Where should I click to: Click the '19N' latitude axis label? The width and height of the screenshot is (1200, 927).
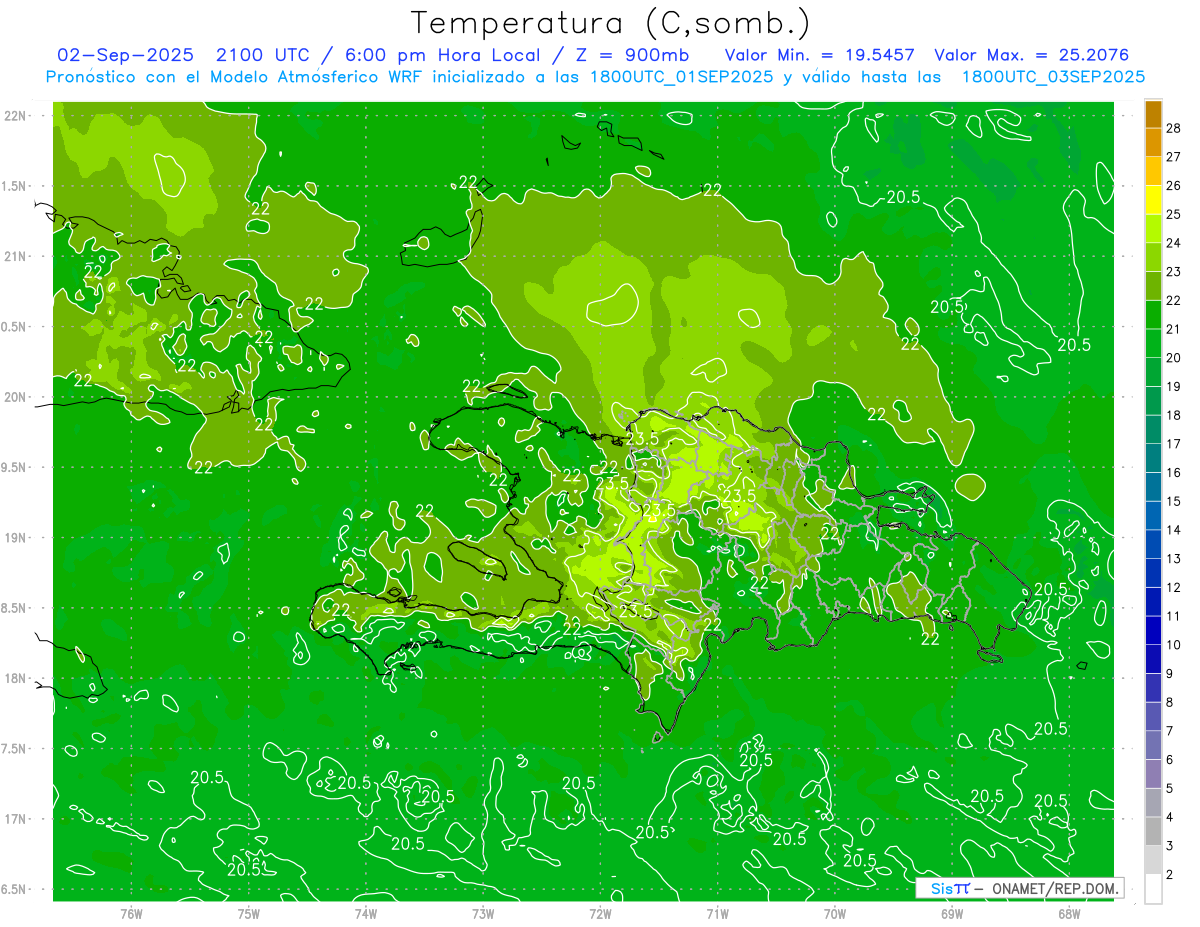[14, 538]
